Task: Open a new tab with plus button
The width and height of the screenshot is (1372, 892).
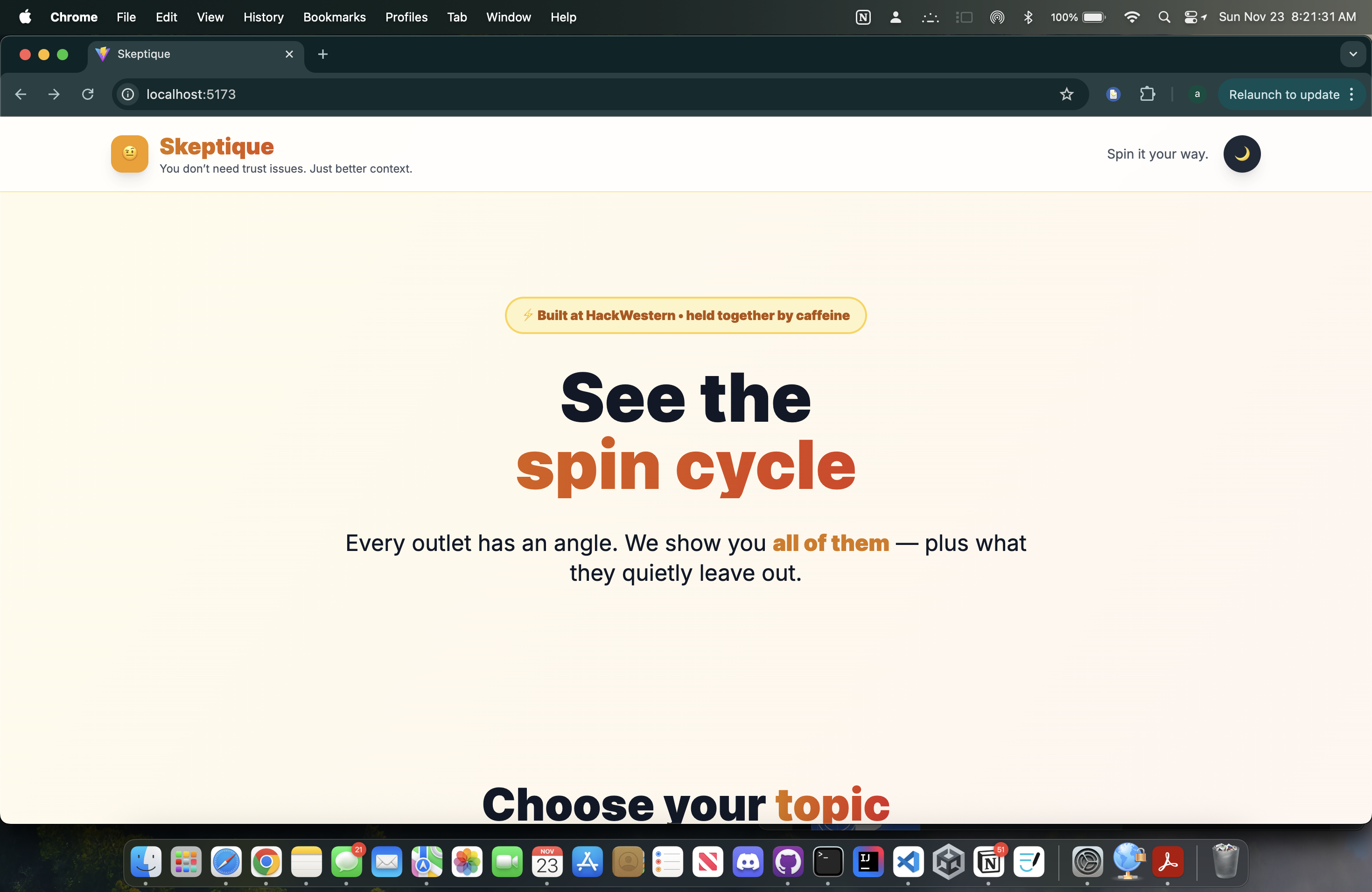Action: point(323,54)
